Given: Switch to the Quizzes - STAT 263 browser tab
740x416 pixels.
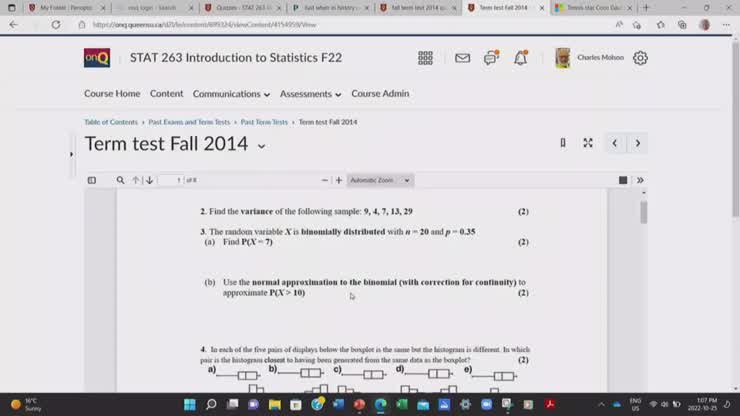Looking at the screenshot, I should (238, 7).
